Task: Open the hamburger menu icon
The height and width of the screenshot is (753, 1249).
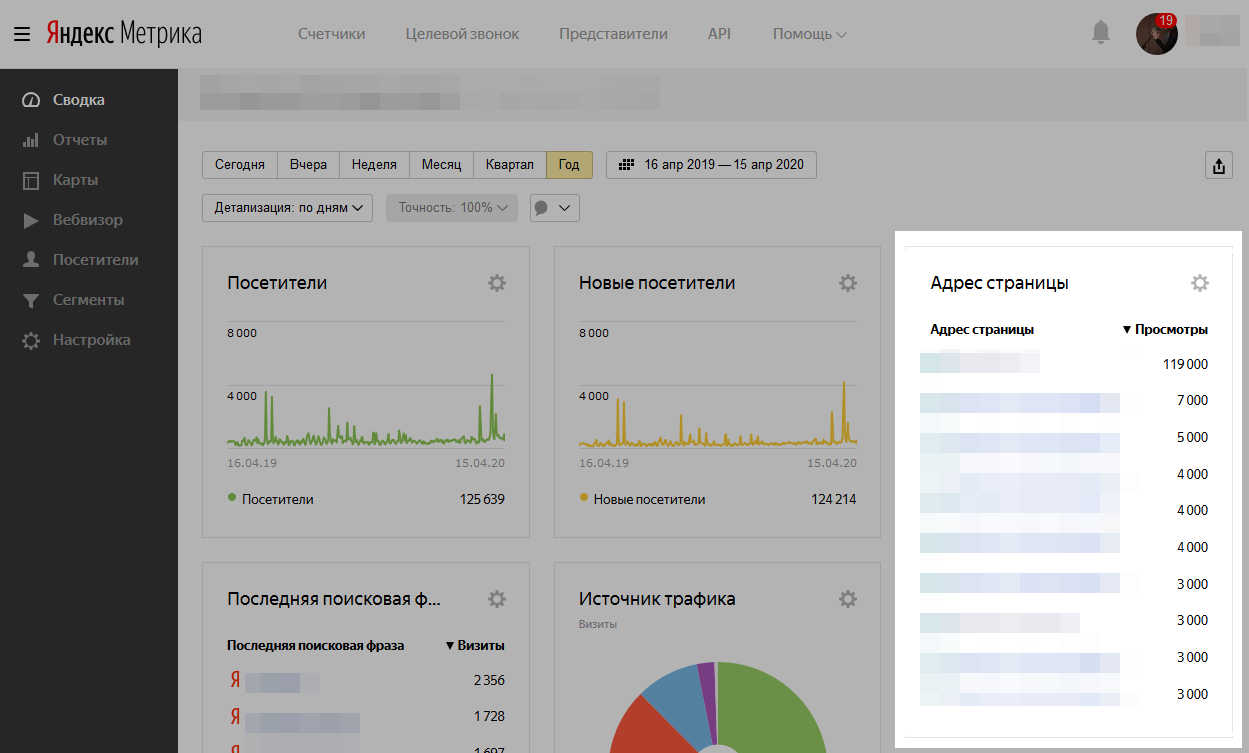Action: 22,34
